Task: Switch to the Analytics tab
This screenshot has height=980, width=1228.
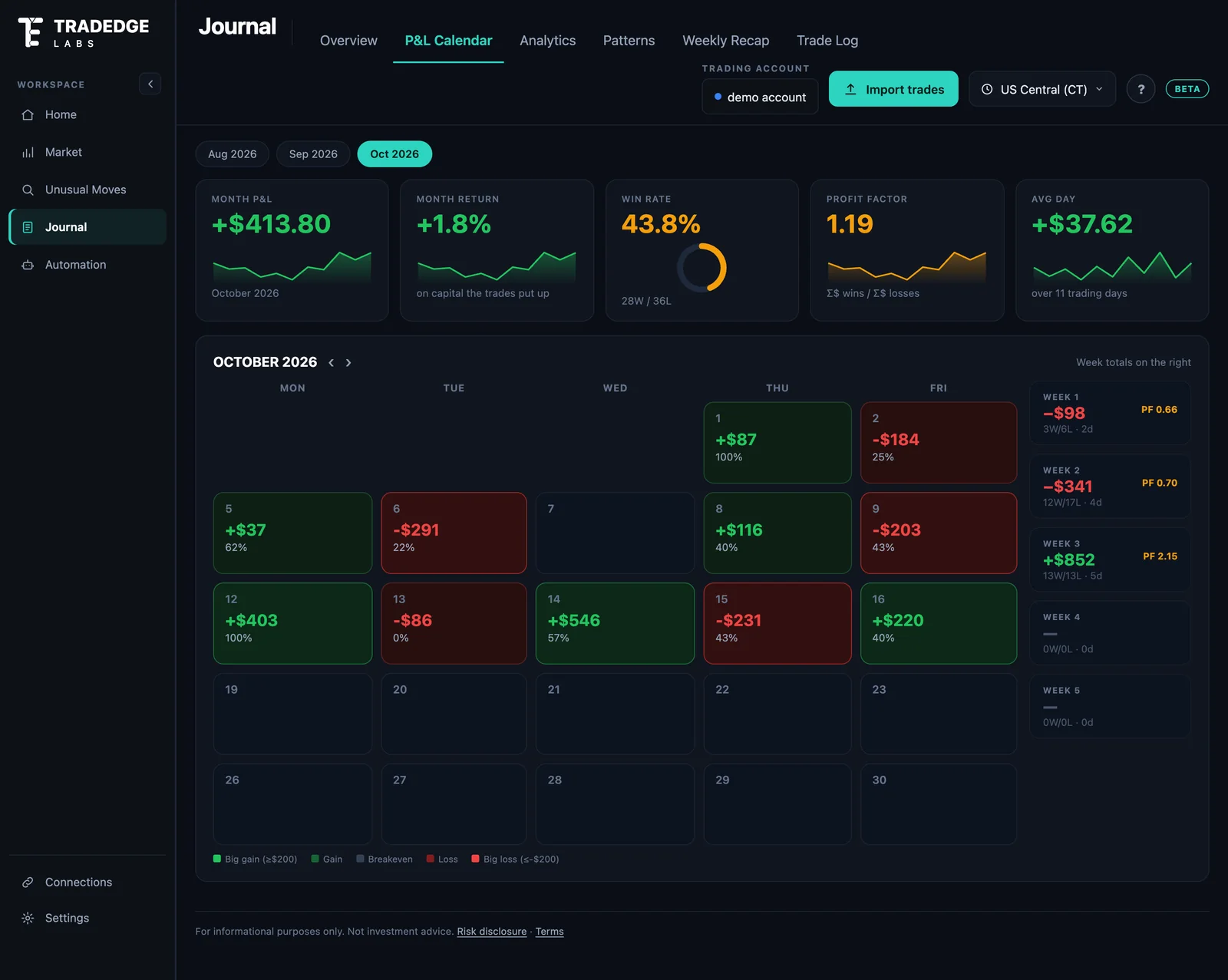Action: [547, 41]
